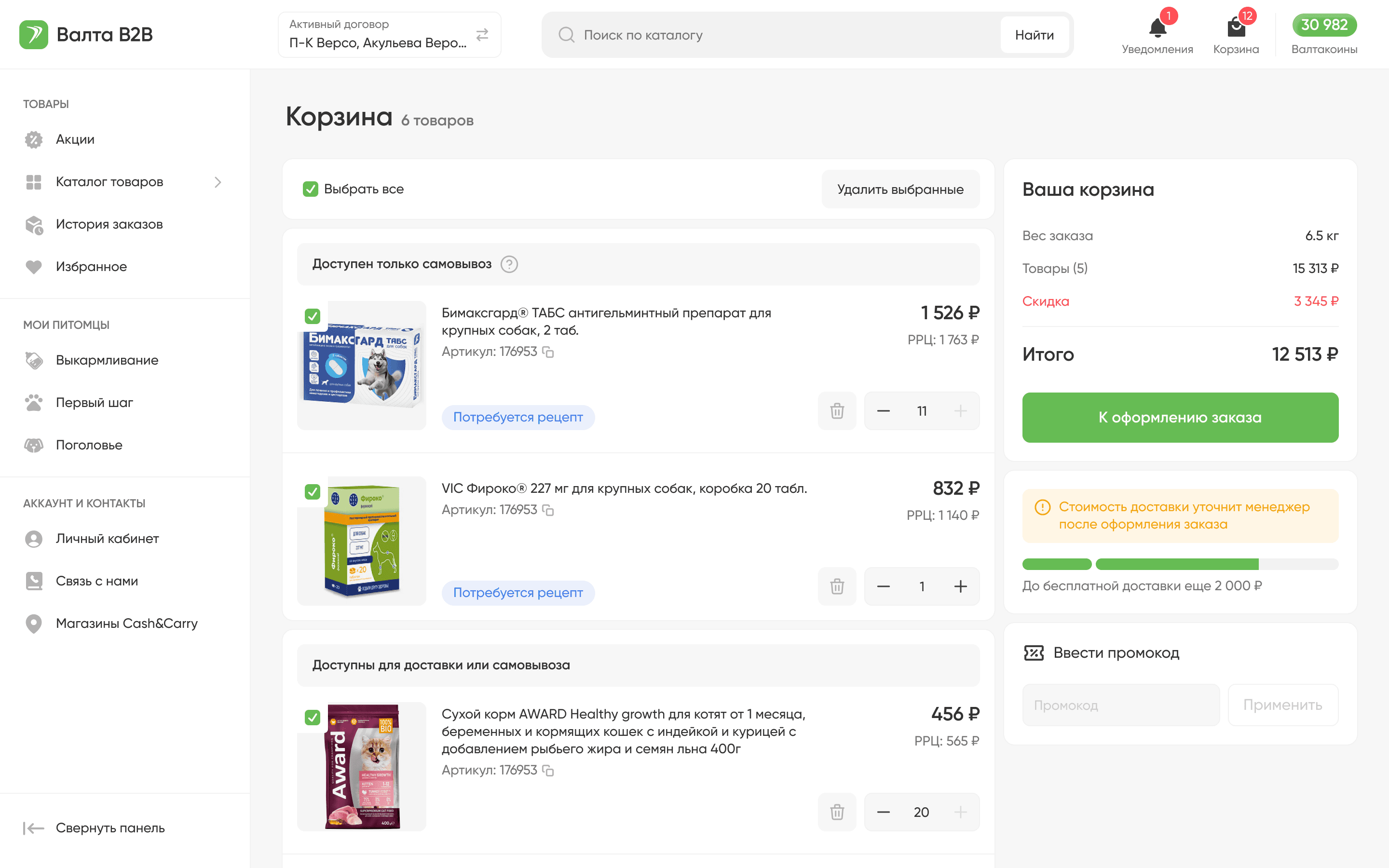
Task: Delete the Бимаксгард item with trash icon
Action: tap(837, 411)
